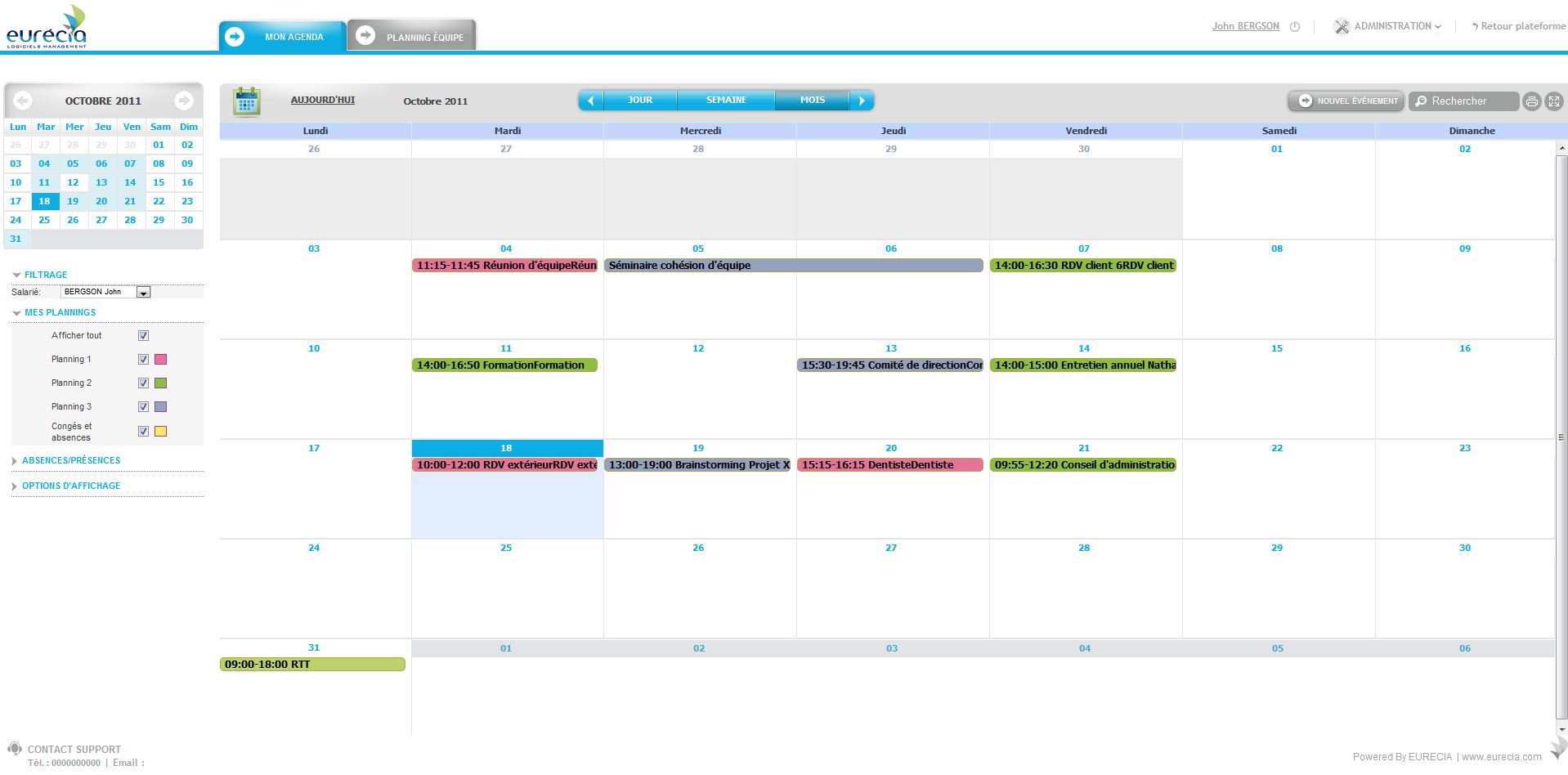Click Nouvel événement button
This screenshot has height=775, width=1568.
[1346, 101]
